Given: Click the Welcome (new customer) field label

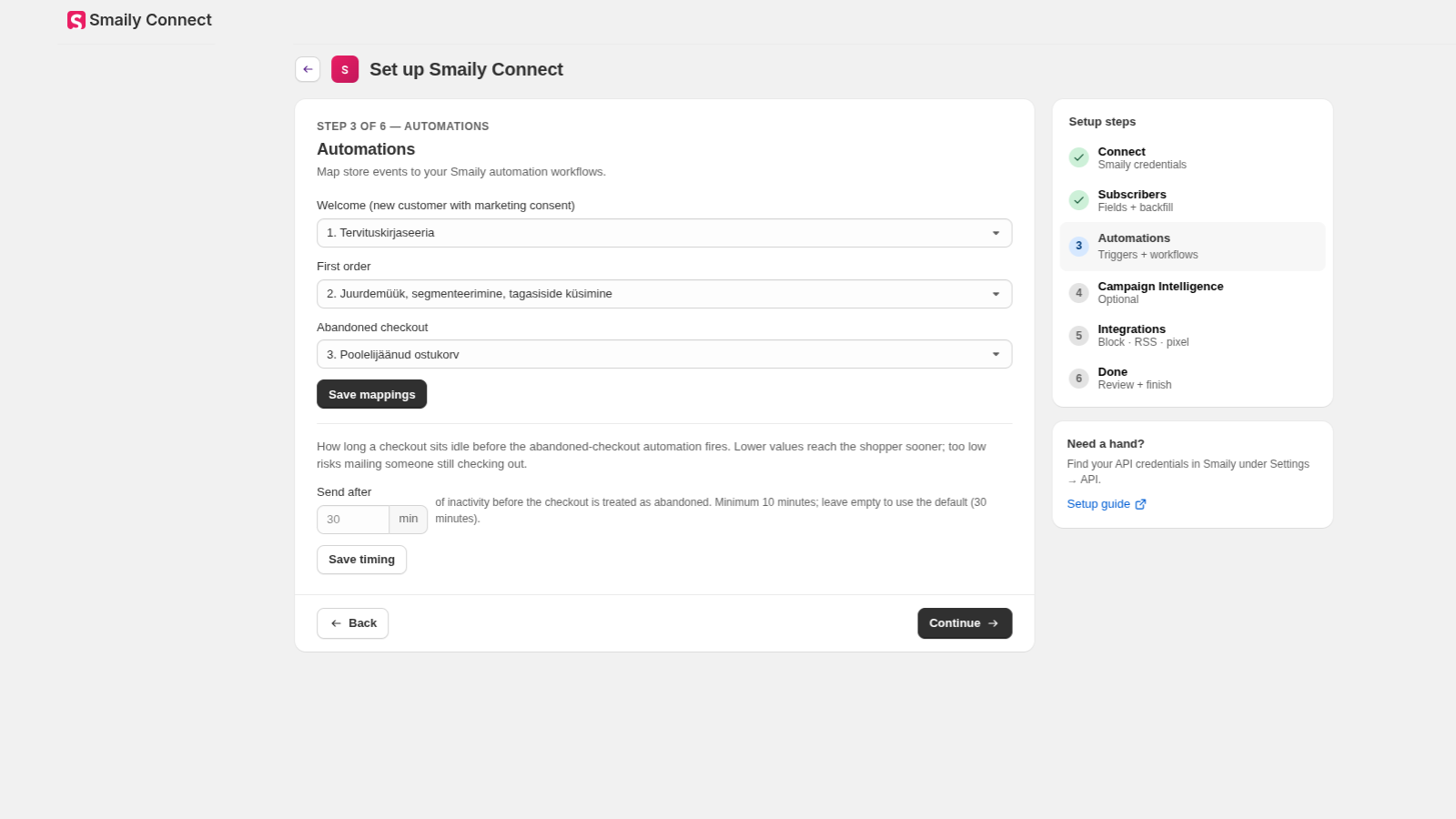Looking at the screenshot, I should (446, 206).
